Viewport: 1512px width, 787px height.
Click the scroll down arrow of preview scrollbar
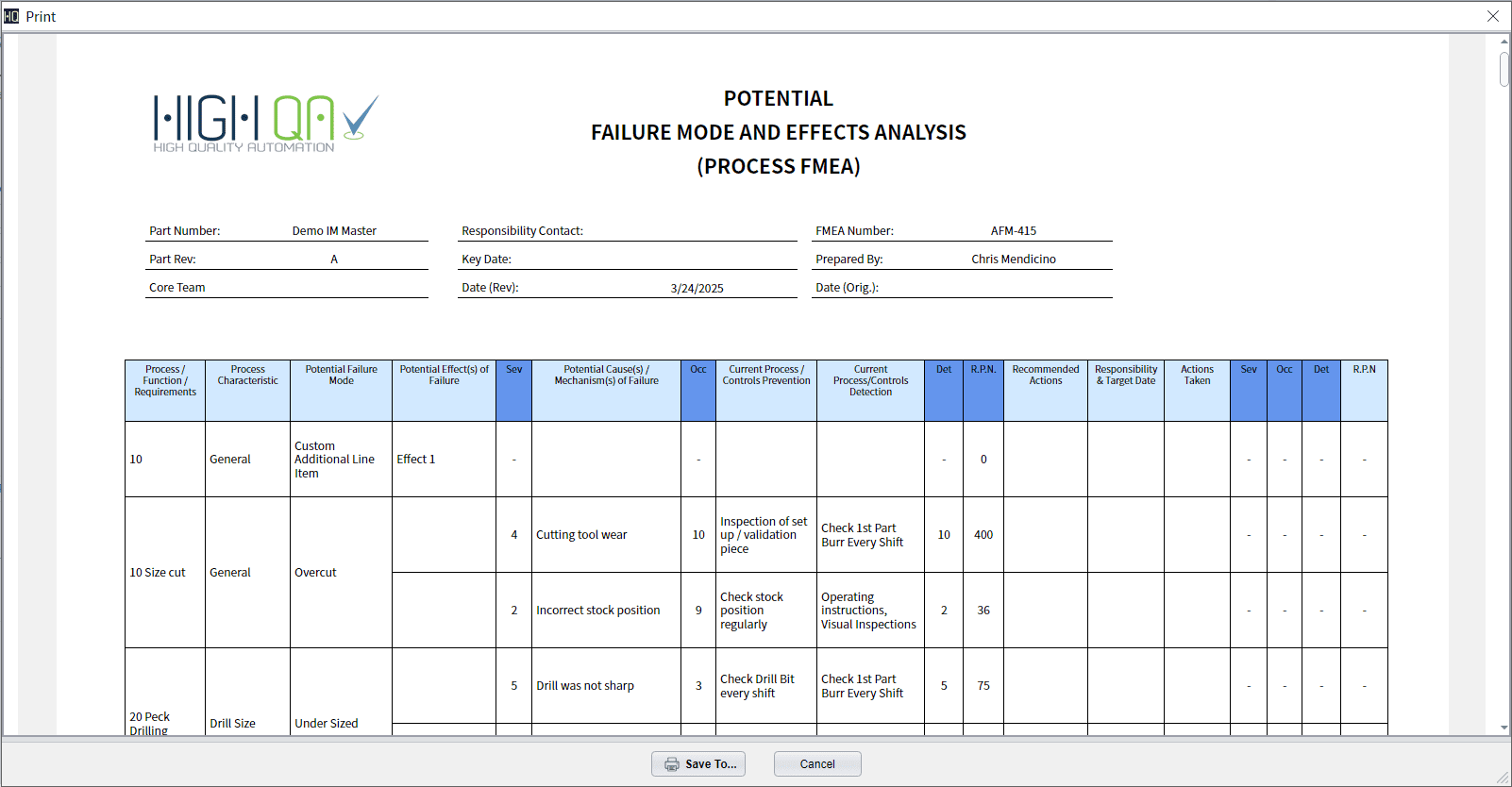[1504, 728]
